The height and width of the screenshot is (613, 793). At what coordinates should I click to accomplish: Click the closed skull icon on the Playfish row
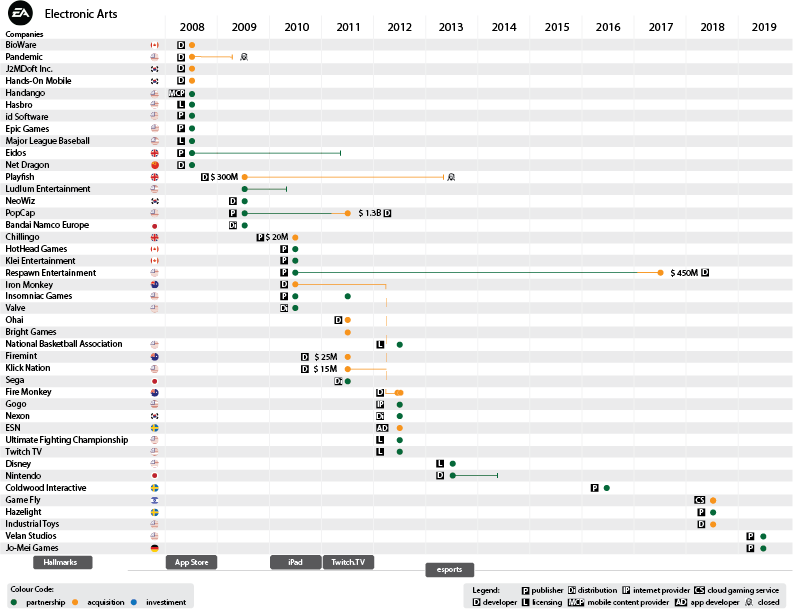(x=451, y=177)
